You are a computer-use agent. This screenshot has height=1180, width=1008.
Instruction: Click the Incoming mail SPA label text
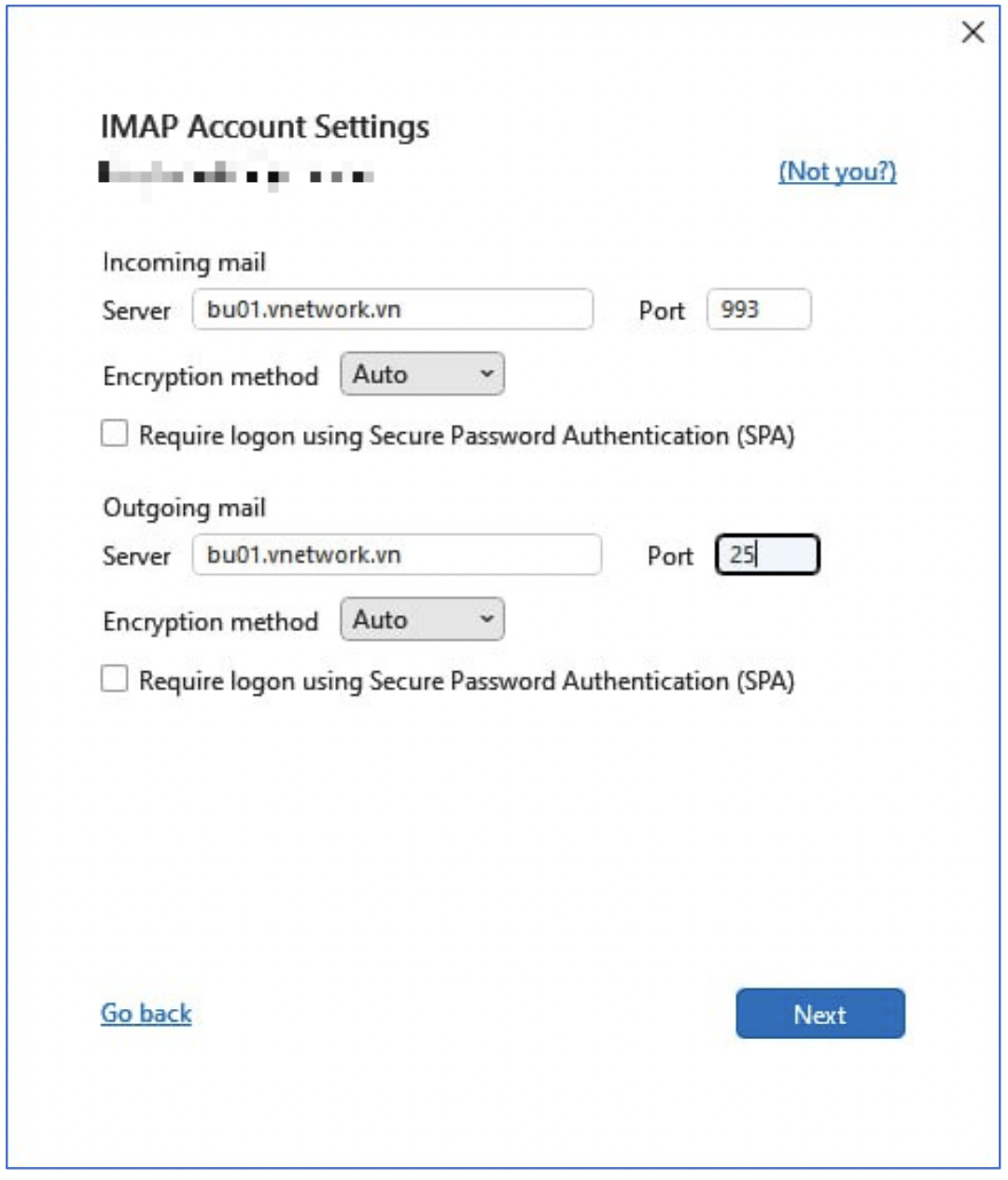(x=467, y=436)
